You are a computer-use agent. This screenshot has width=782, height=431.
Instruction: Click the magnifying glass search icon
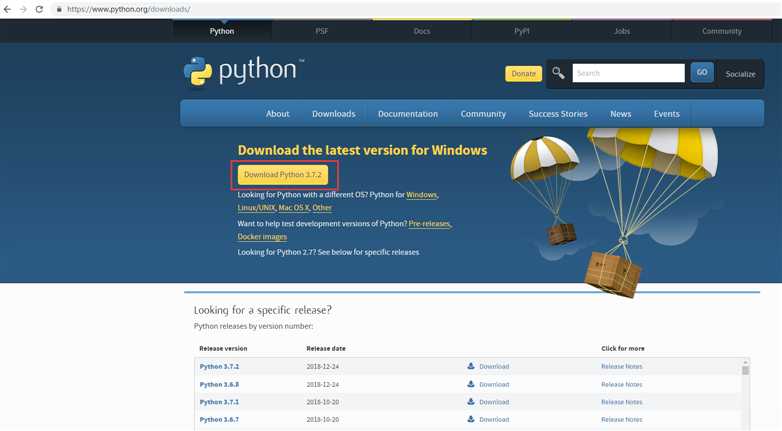coord(558,73)
